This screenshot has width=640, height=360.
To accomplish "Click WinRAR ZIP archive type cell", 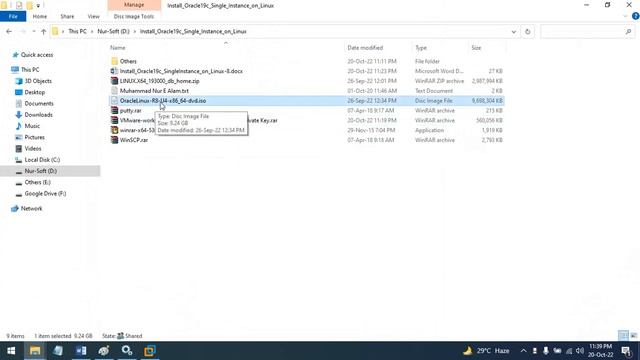I will click(x=439, y=81).
